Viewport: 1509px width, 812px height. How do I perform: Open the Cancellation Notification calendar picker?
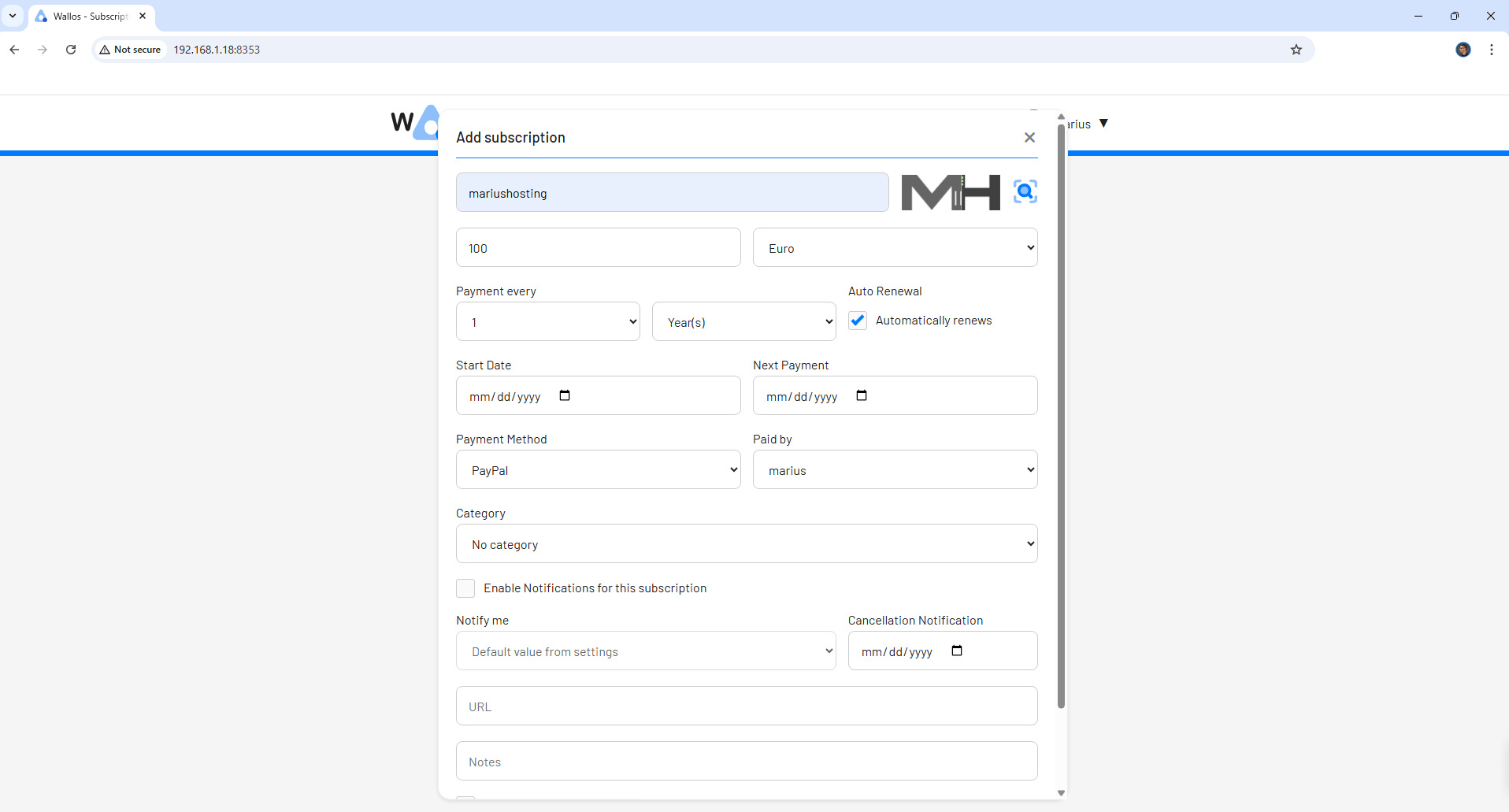coord(957,651)
